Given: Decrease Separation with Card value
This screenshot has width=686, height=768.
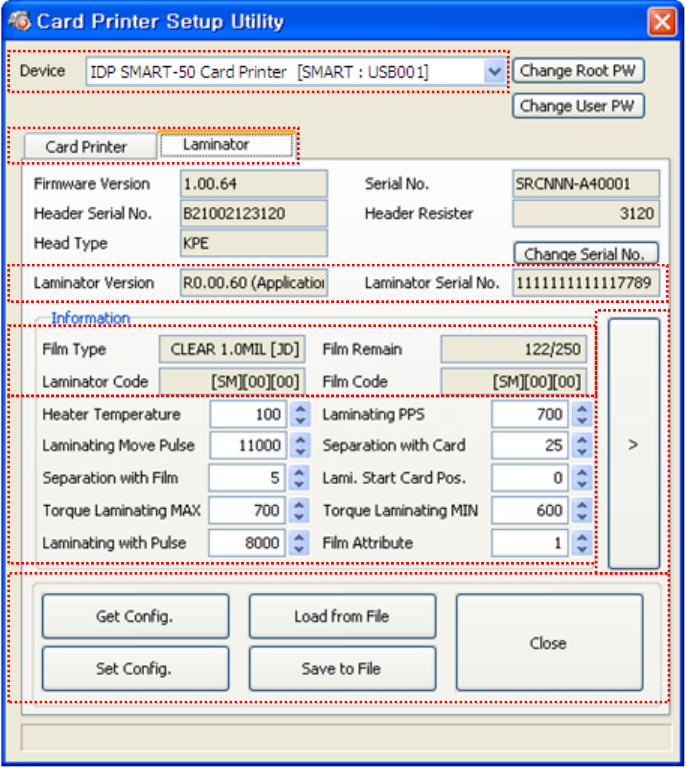Looking at the screenshot, I should click(582, 452).
